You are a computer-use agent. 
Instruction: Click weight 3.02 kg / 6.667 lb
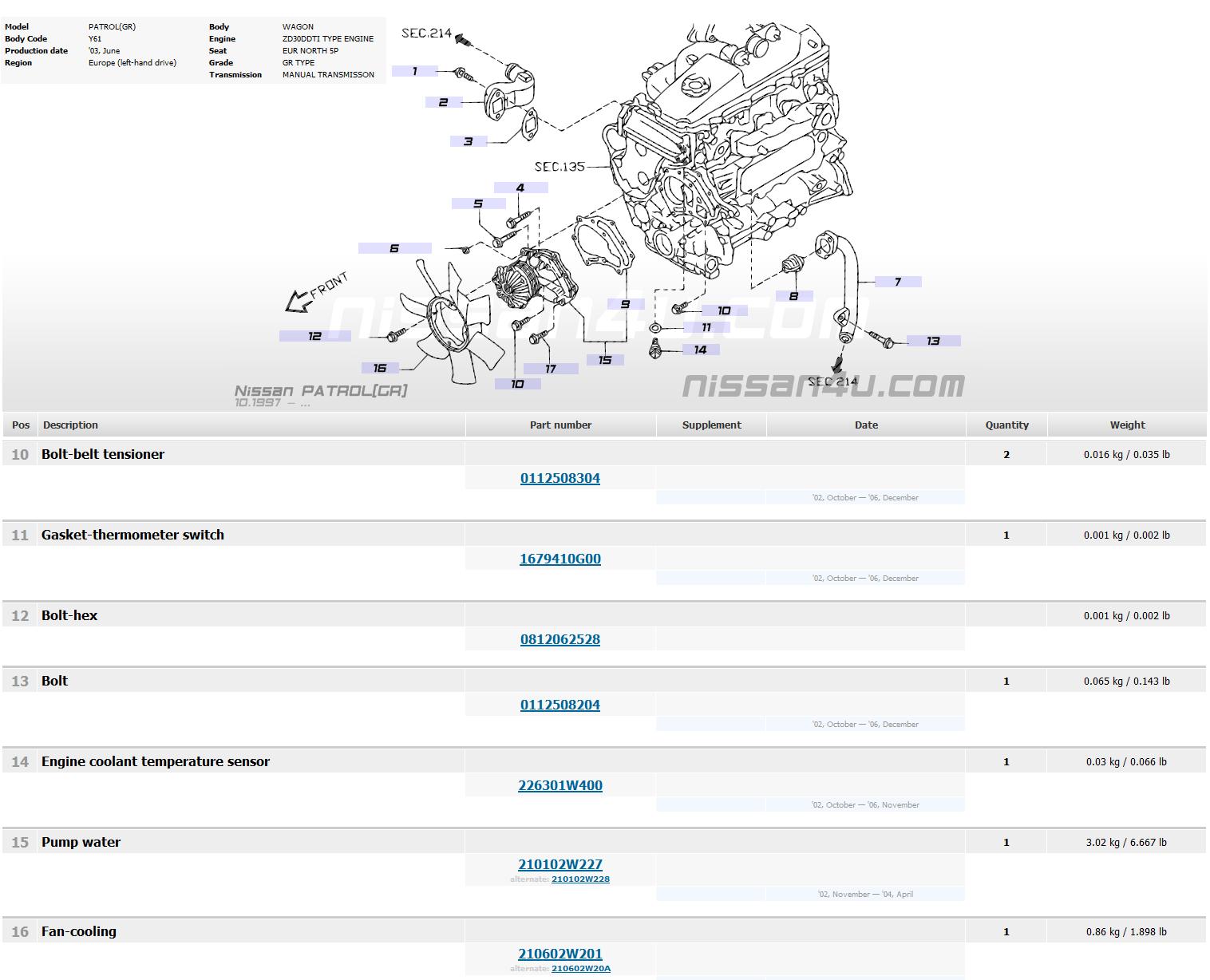pos(1126,842)
